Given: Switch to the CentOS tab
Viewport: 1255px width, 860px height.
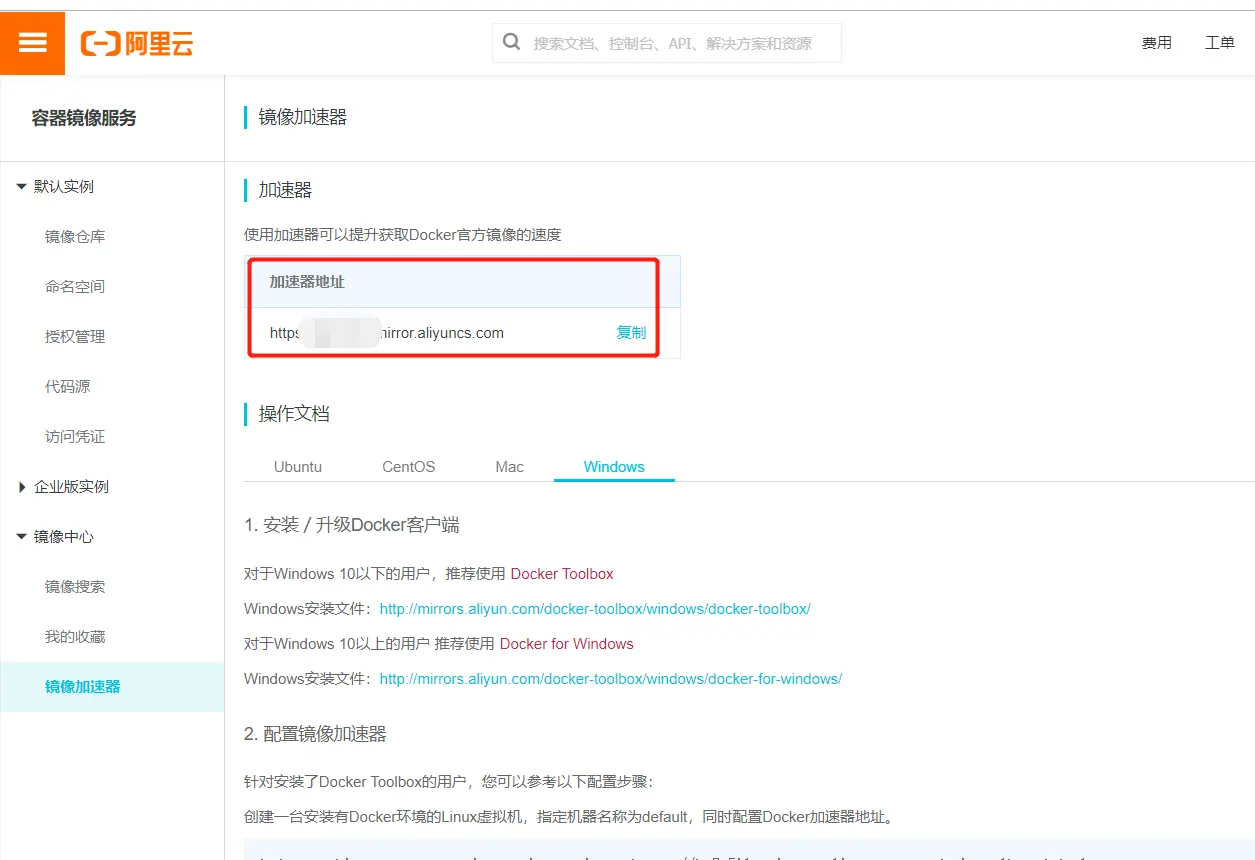Looking at the screenshot, I should point(408,467).
